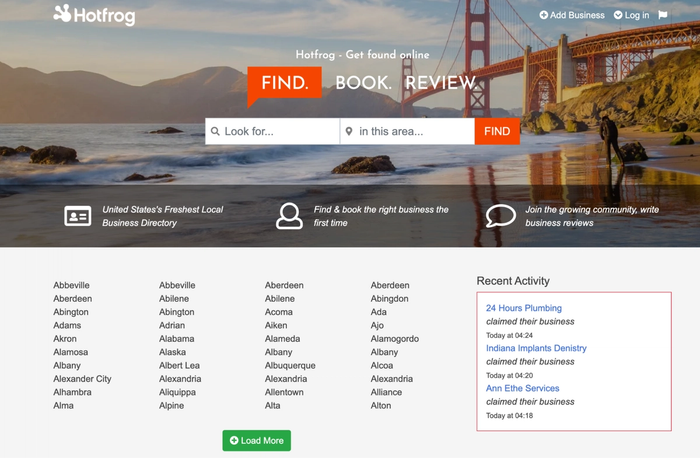Open the Alamogordo city link
The height and width of the screenshot is (458, 700).
tap(395, 339)
